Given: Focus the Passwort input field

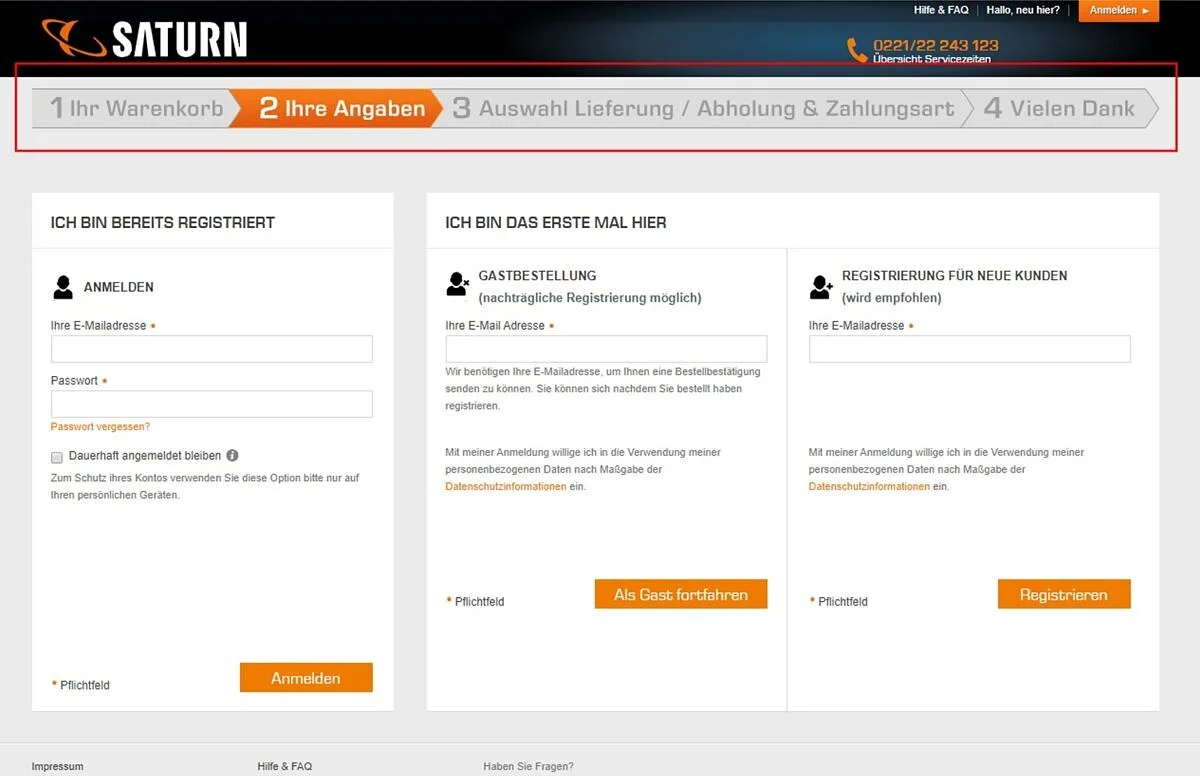Looking at the screenshot, I should click(212, 404).
